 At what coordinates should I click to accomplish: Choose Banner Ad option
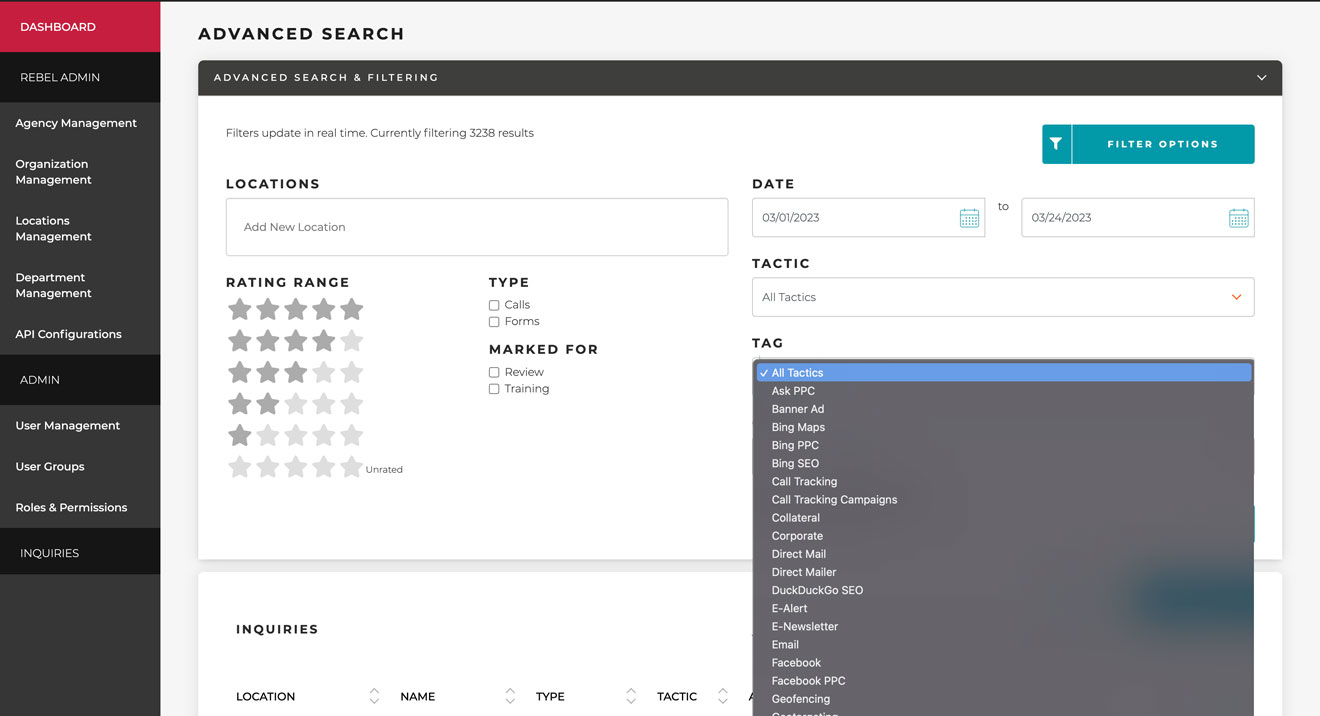point(1004,409)
